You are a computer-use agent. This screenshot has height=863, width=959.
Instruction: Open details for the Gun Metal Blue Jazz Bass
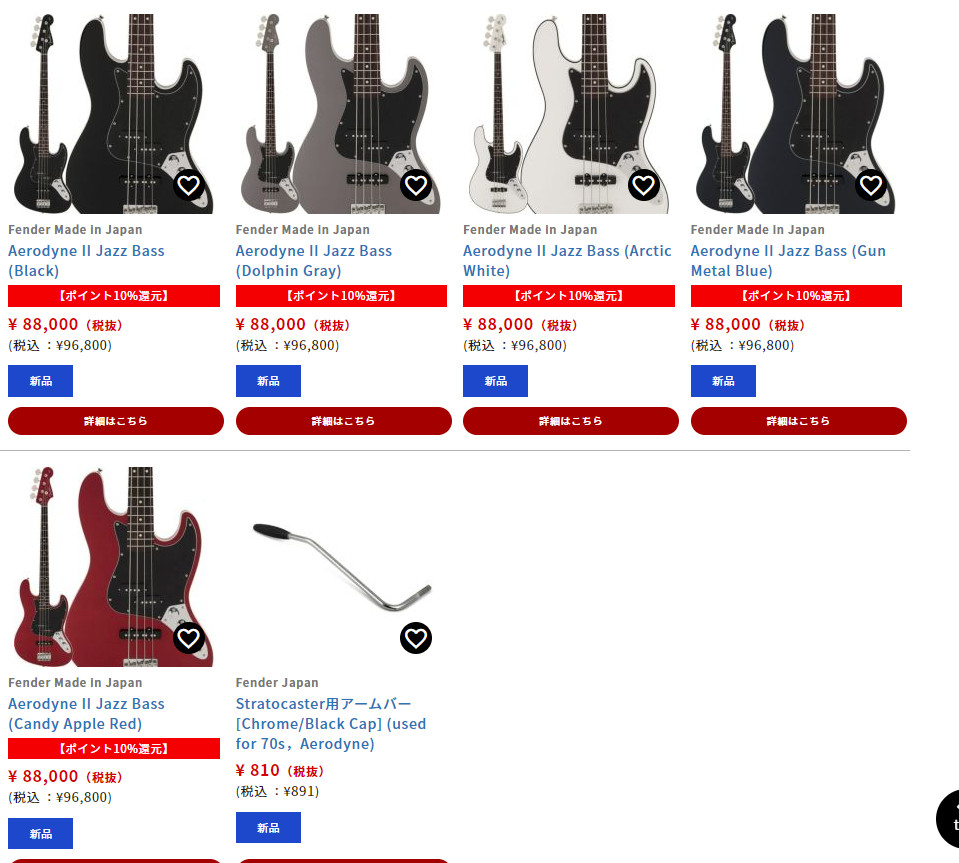coord(798,421)
